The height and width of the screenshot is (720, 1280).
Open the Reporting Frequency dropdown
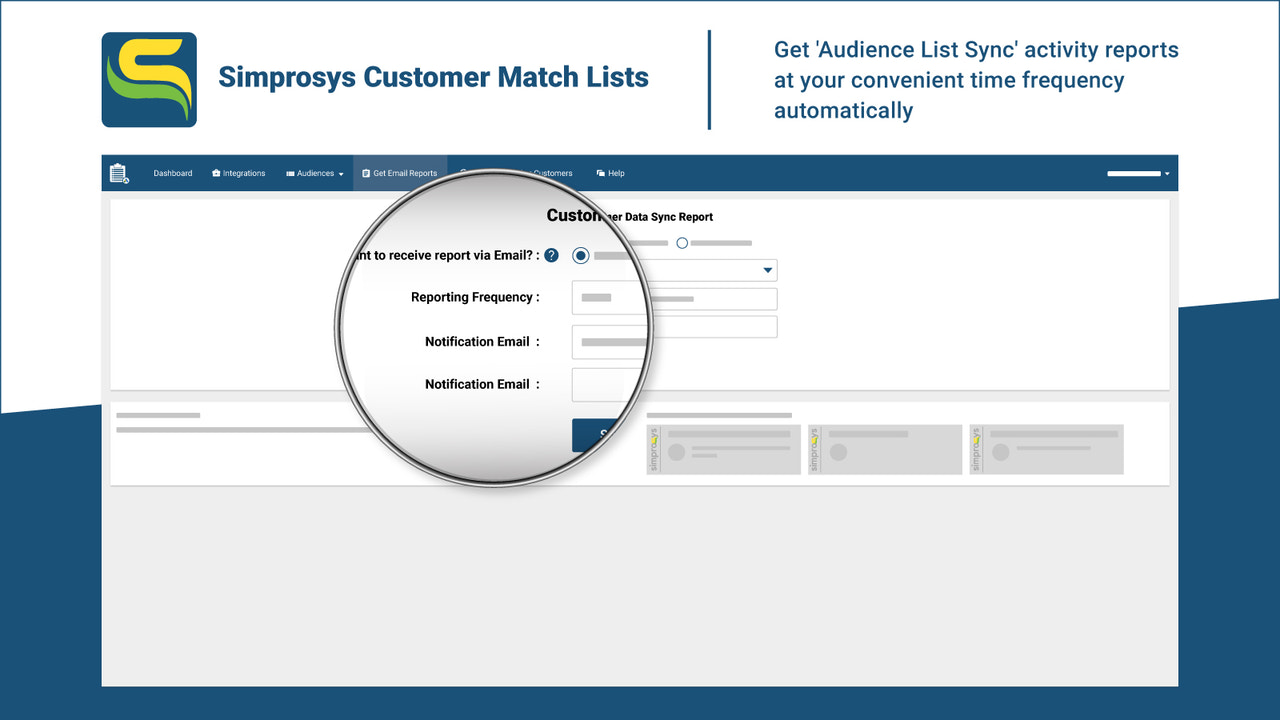[766, 270]
